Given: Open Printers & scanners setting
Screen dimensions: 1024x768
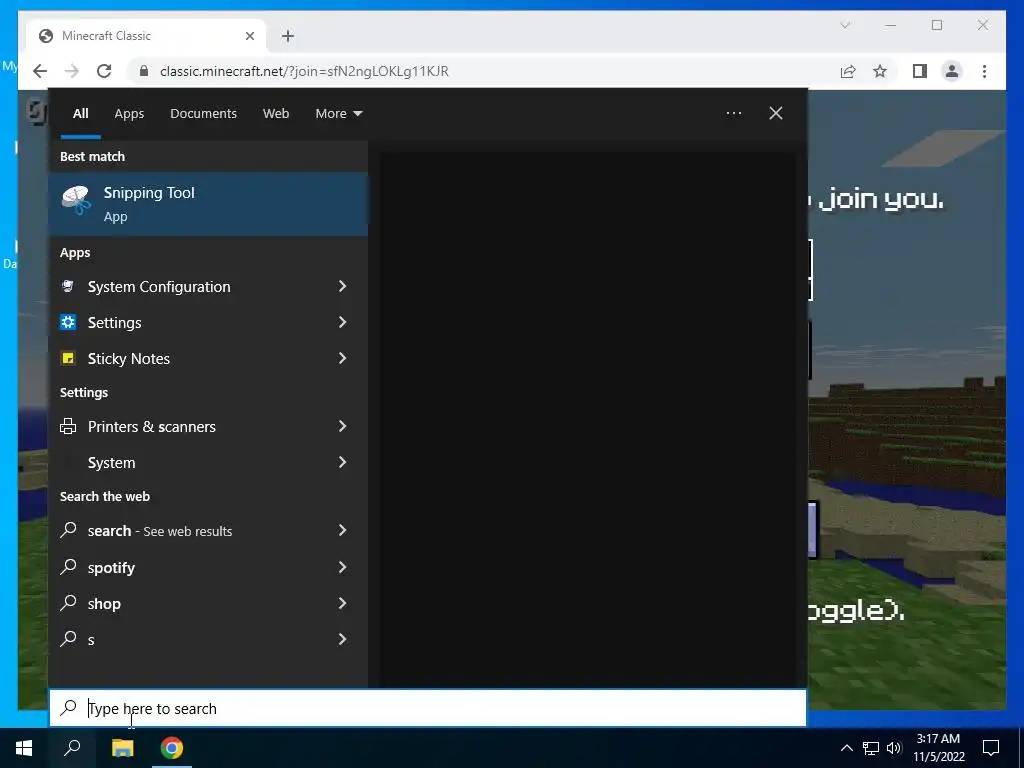Looking at the screenshot, I should 208,426.
